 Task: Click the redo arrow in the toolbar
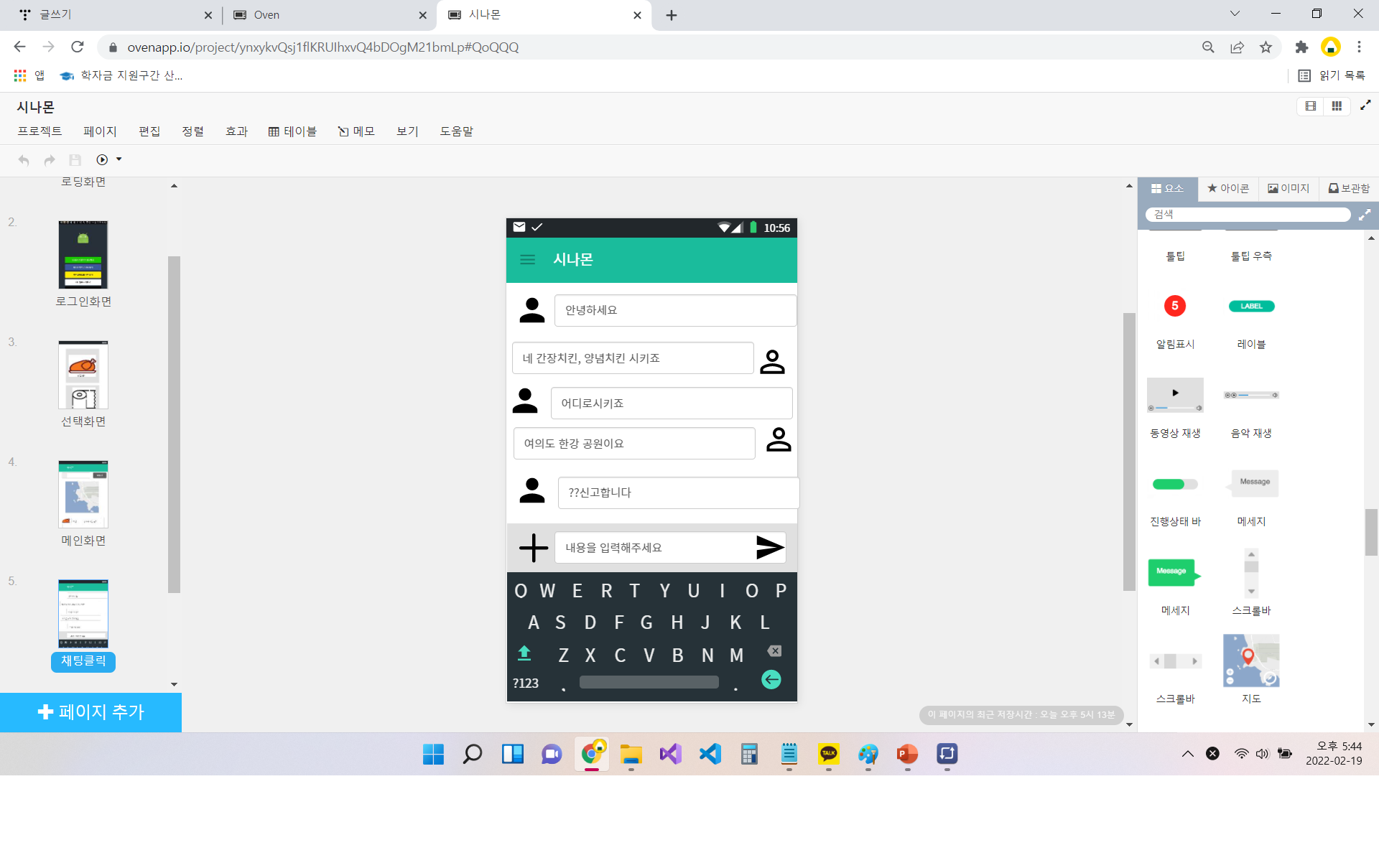pyautogui.click(x=50, y=160)
